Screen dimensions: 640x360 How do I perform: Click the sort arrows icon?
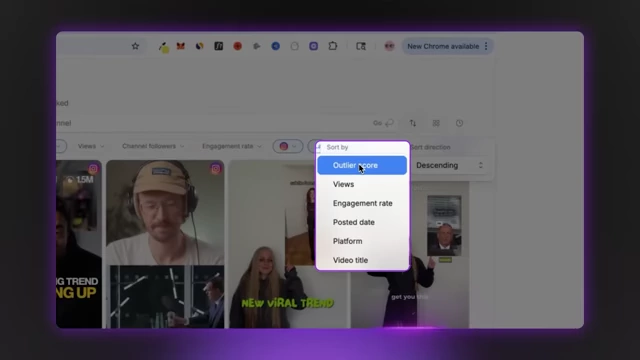tap(413, 123)
